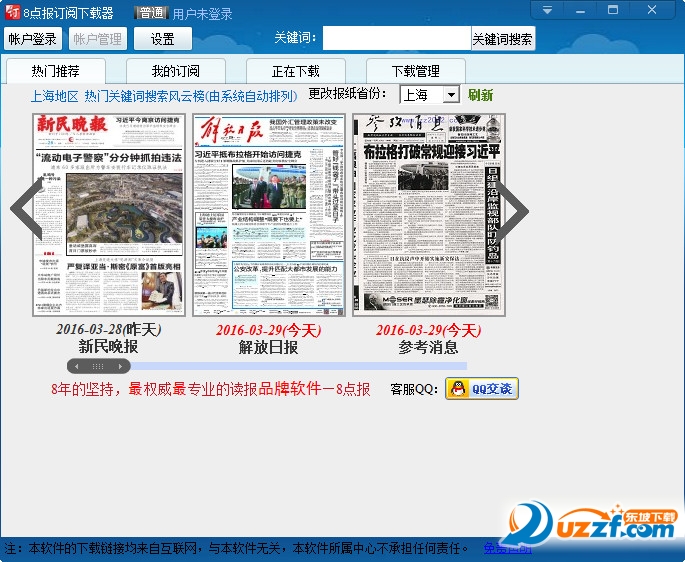Image resolution: width=685 pixels, height=562 pixels.
Task: Switch to the 热门推荐 tab
Action: [x=55, y=71]
